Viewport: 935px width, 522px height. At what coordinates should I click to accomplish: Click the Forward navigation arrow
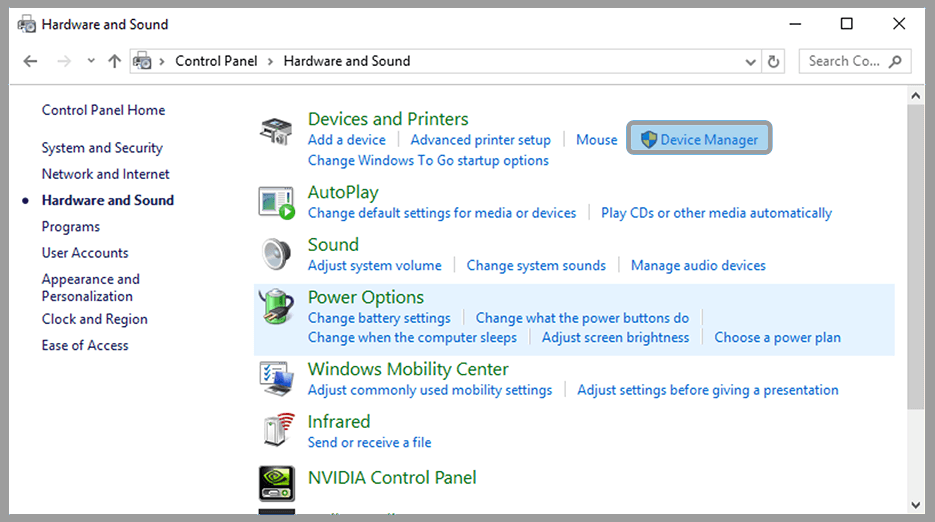click(64, 61)
